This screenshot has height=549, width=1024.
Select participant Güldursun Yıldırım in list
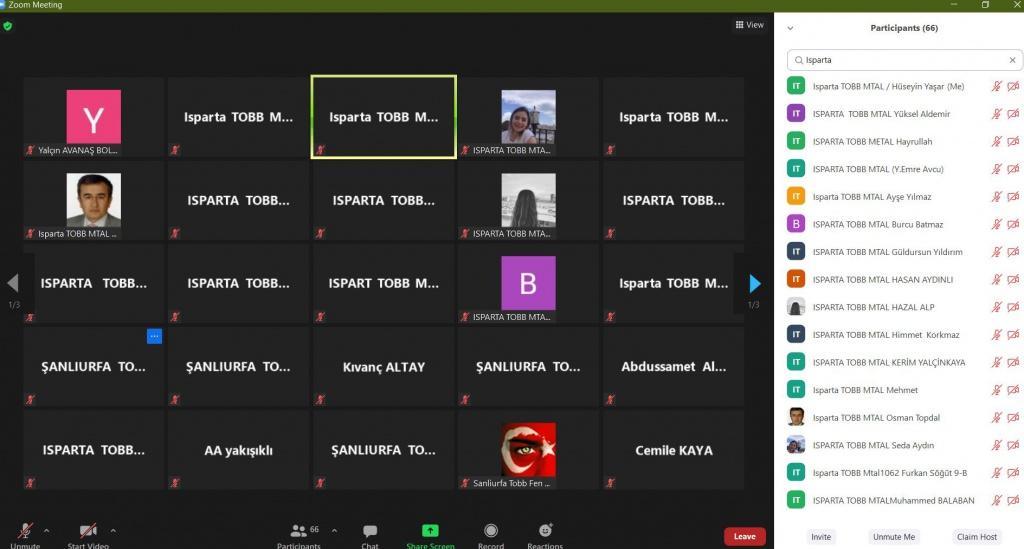tap(904, 252)
